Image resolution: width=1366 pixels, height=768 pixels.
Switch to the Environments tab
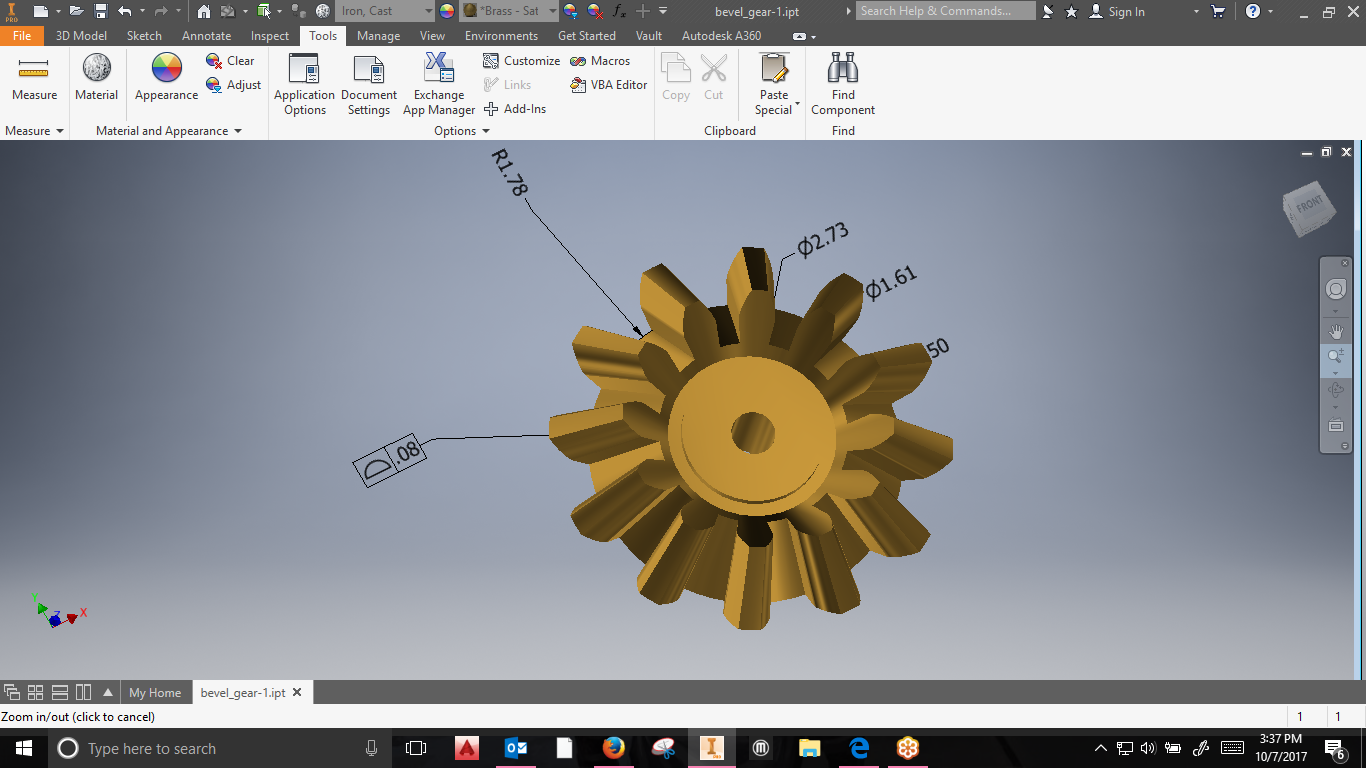[x=501, y=35]
